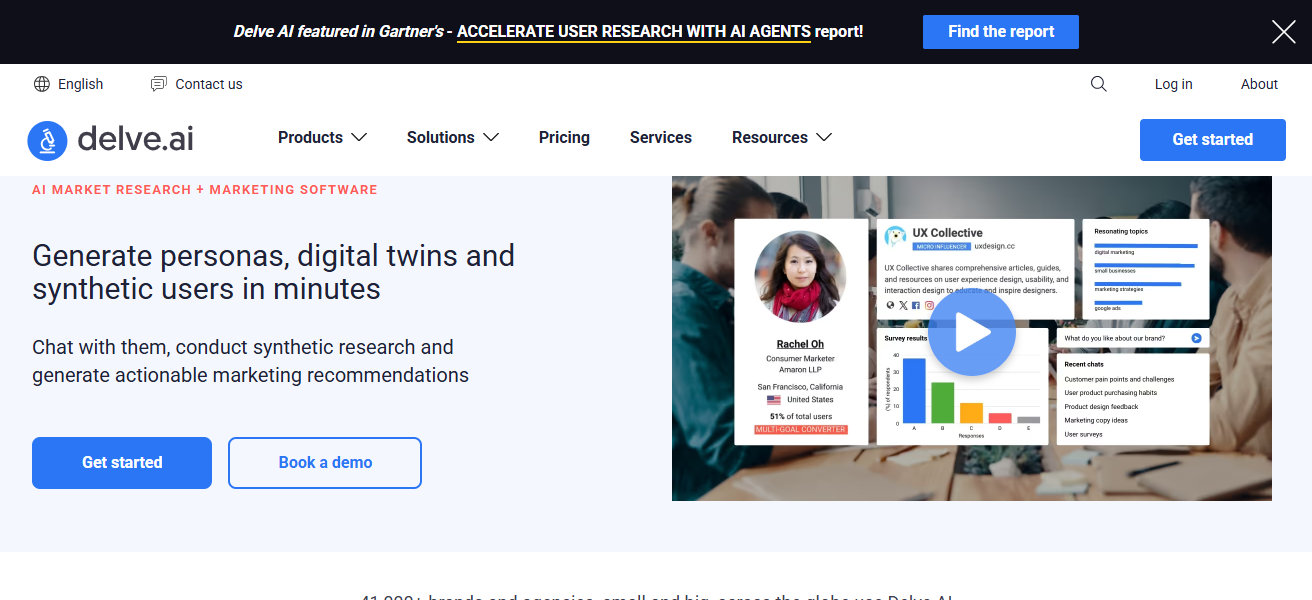Screen dimensions: 1312x600
Task: Click the delve.ai wordmark
Action: click(x=135, y=139)
